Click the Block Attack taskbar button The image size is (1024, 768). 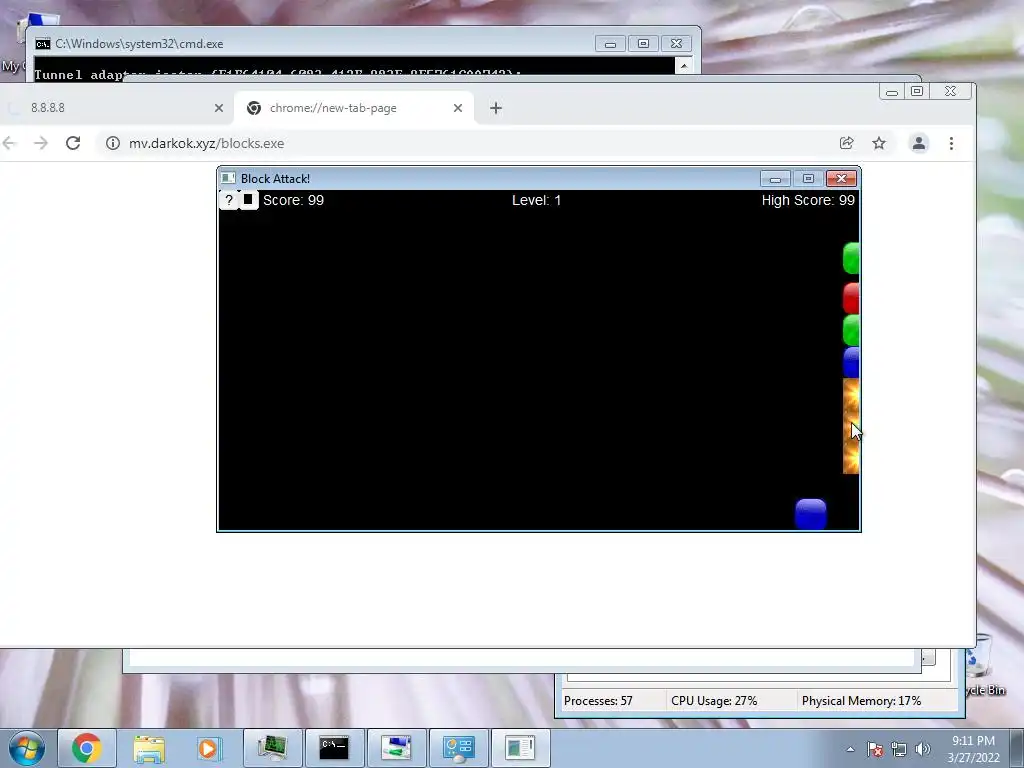[x=520, y=748]
